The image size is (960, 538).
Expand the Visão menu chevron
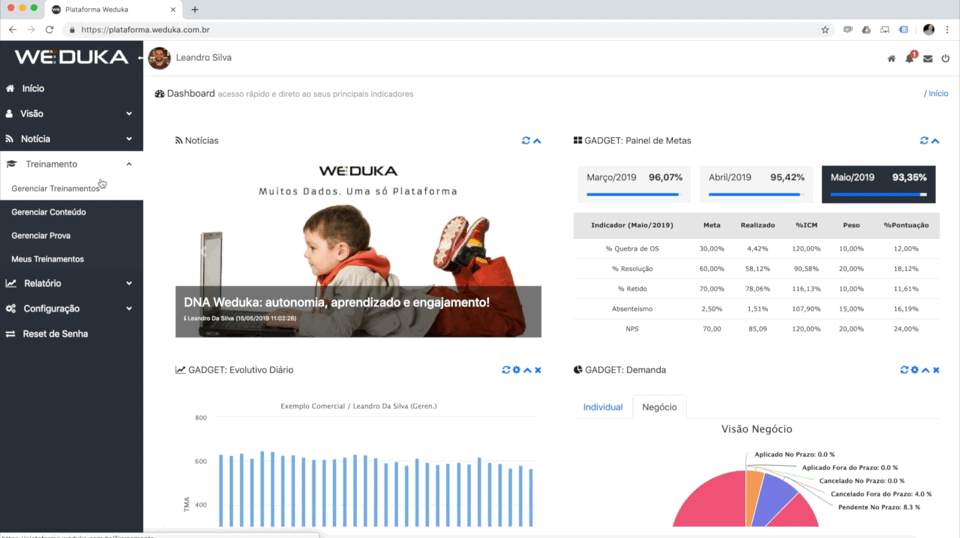tap(129, 114)
